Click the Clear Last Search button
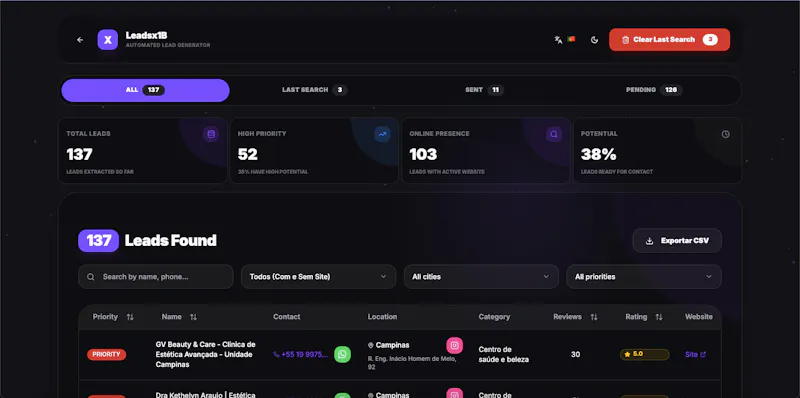 tap(669, 40)
